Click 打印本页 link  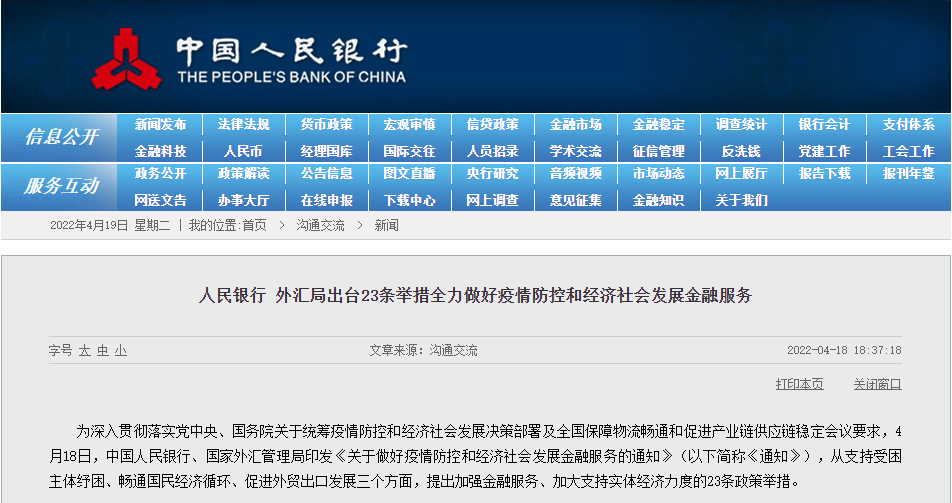(x=800, y=384)
